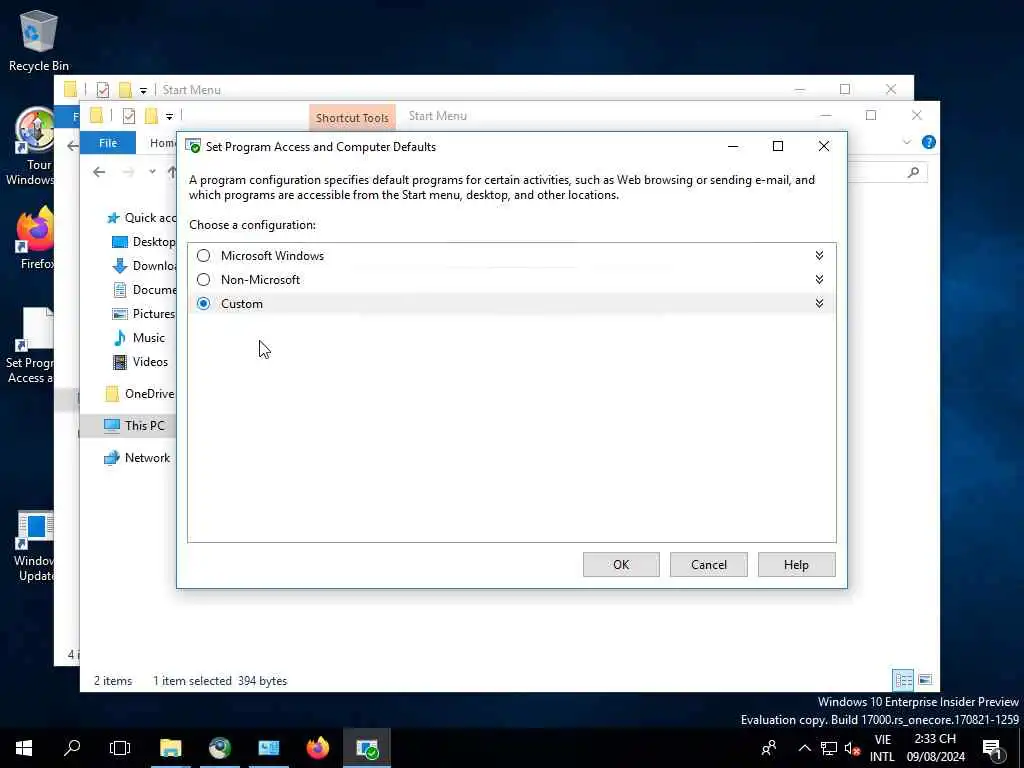Expand the Custom configuration details
This screenshot has width=1024, height=768.
819,303
